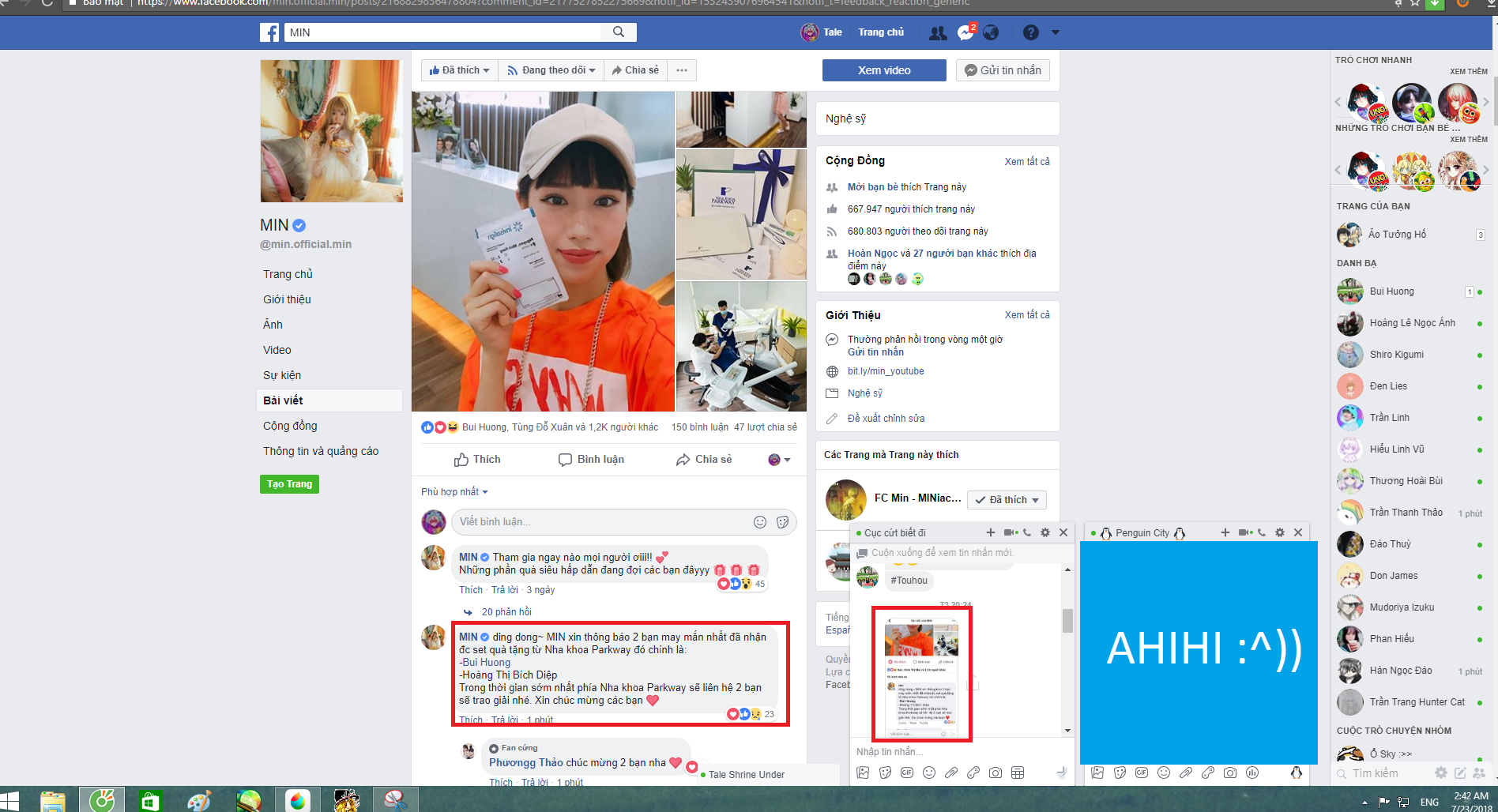This screenshot has height=812, width=1498.
Task: Click the help question mark icon
Action: pos(1030,32)
